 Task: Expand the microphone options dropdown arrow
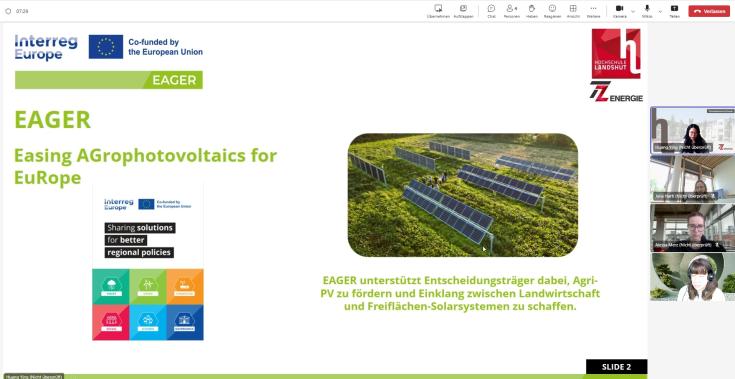click(660, 11)
